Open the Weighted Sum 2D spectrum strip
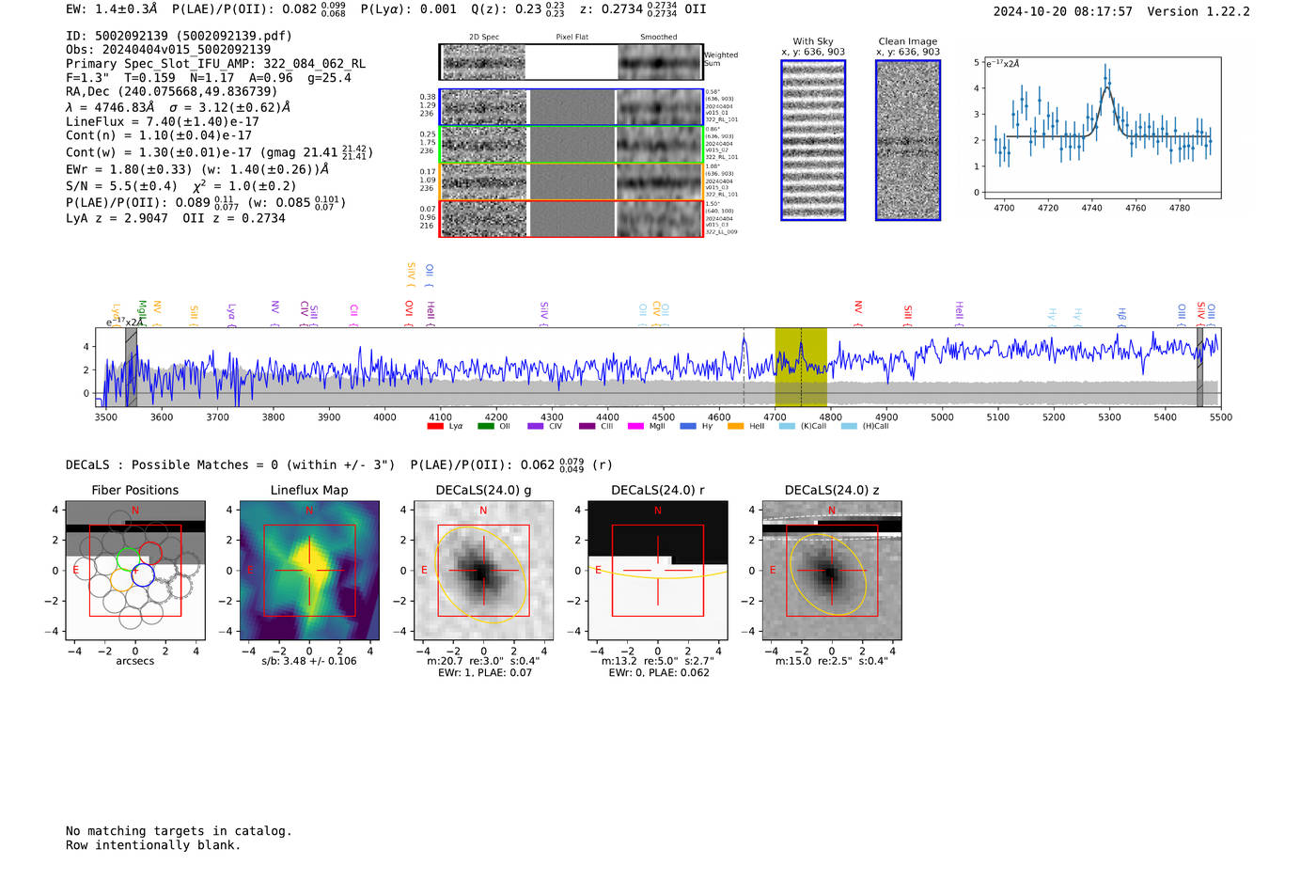1316x896 pixels. tap(571, 62)
